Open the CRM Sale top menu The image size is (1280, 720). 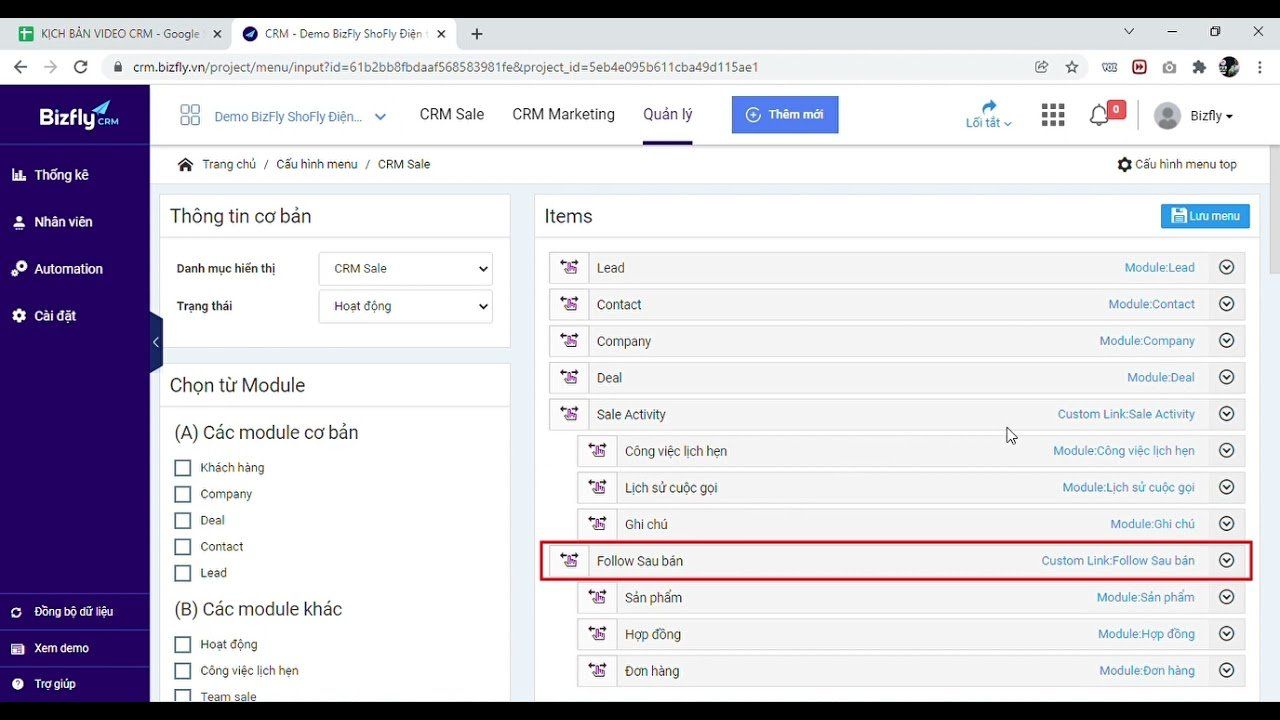pyautogui.click(x=451, y=115)
